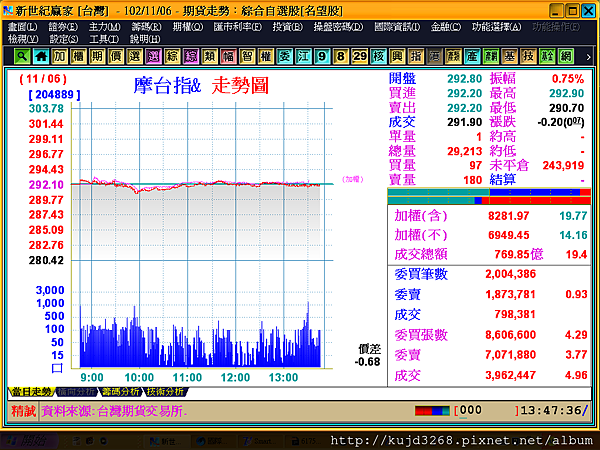This screenshot has height=450, width=600.
Task: Open the 權 toolbar icon
Action: [266, 57]
